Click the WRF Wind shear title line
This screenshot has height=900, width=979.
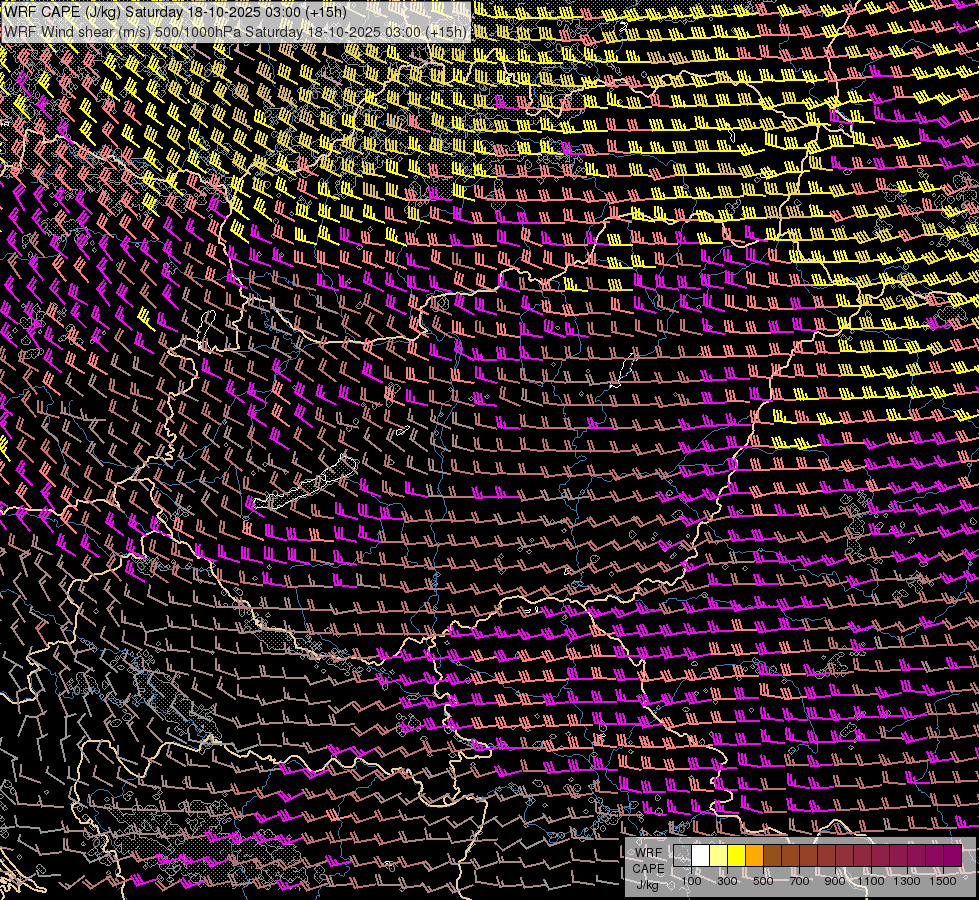235,31
